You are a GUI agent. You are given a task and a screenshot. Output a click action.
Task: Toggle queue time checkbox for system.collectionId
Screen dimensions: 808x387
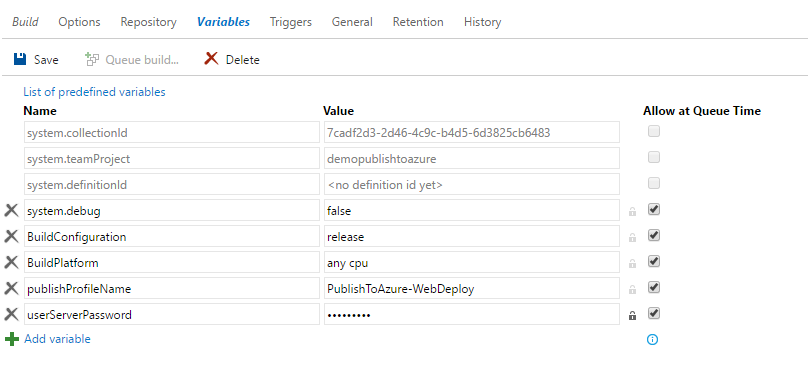(x=653, y=132)
